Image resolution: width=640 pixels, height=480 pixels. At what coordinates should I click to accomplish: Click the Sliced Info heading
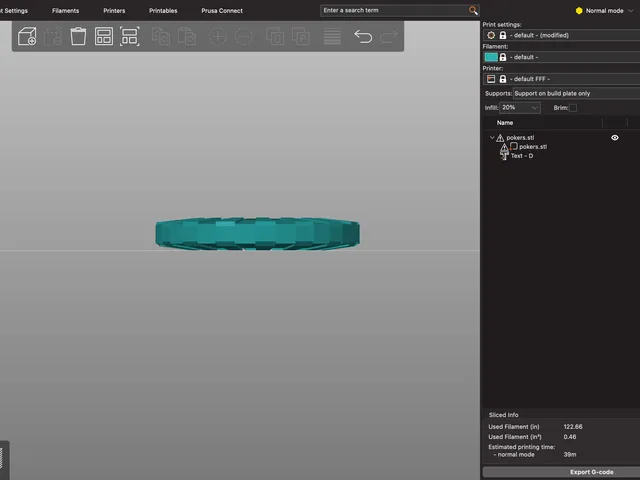[503, 415]
